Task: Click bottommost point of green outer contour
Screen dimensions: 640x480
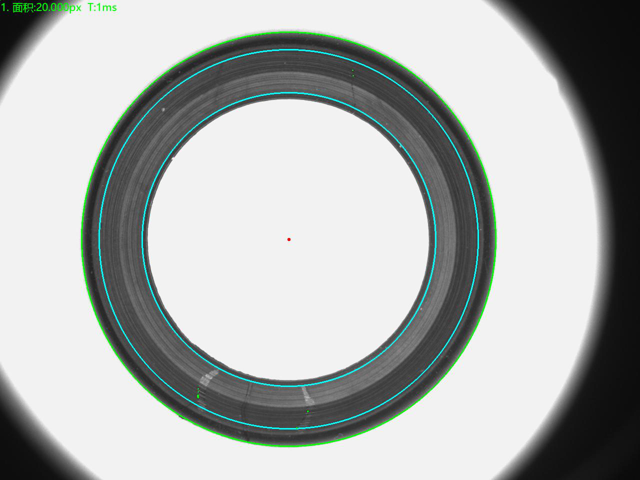Action: [289, 446]
